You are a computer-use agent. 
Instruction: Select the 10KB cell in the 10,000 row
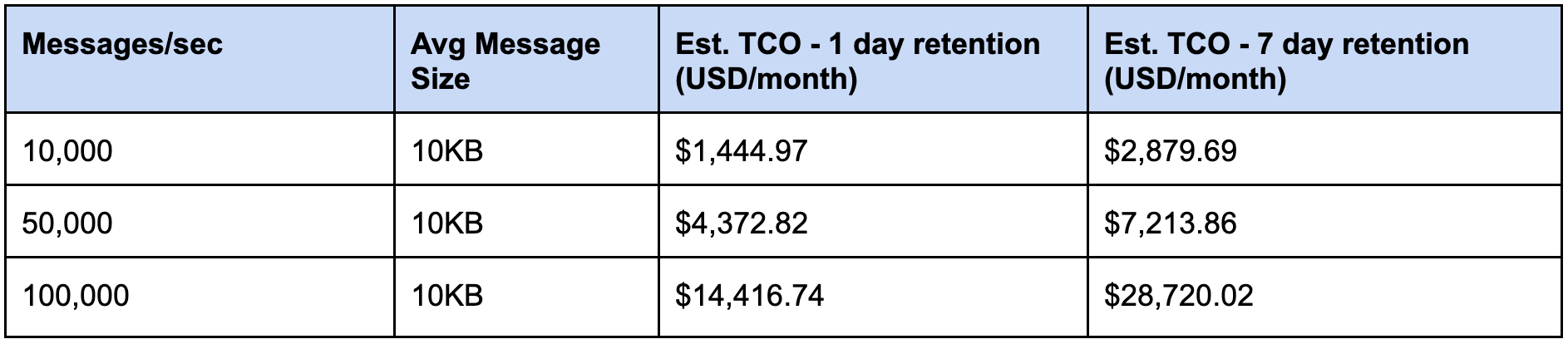tap(447, 150)
